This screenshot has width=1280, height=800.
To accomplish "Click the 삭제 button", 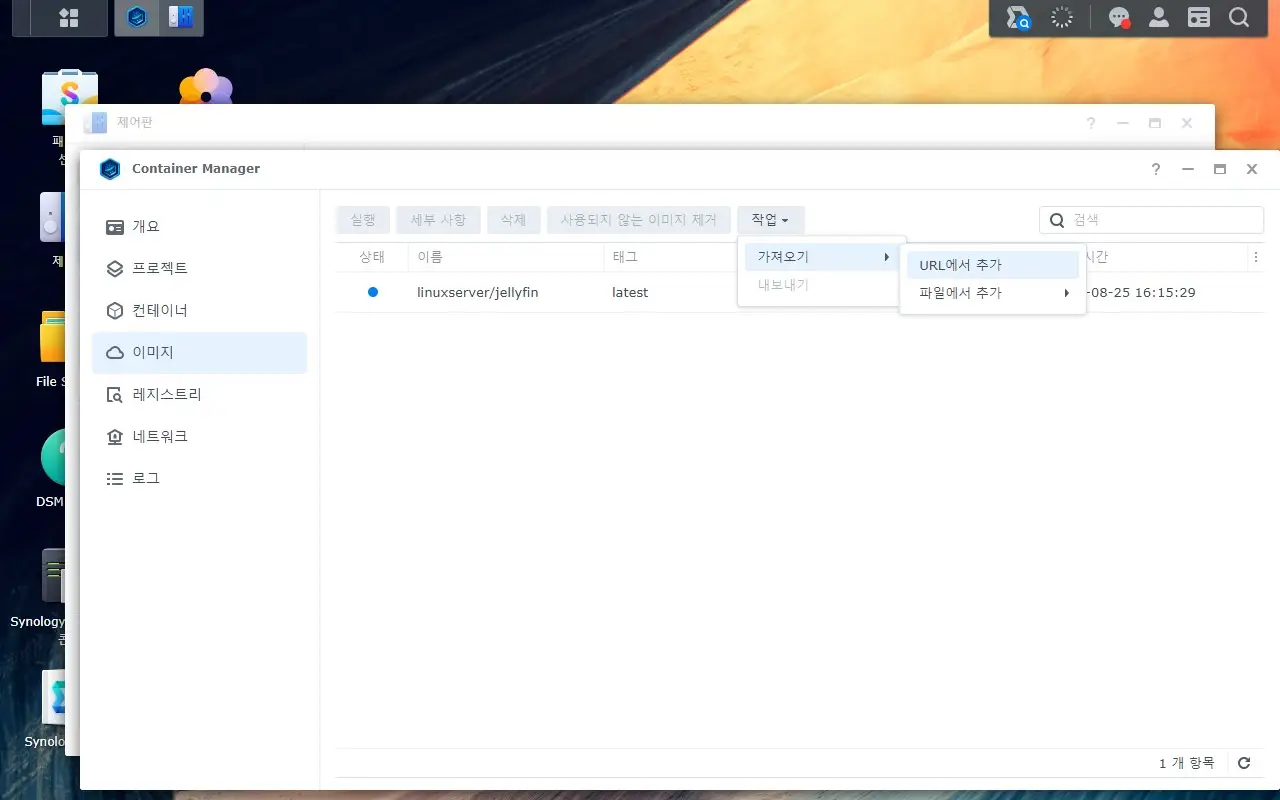I will click(x=513, y=220).
